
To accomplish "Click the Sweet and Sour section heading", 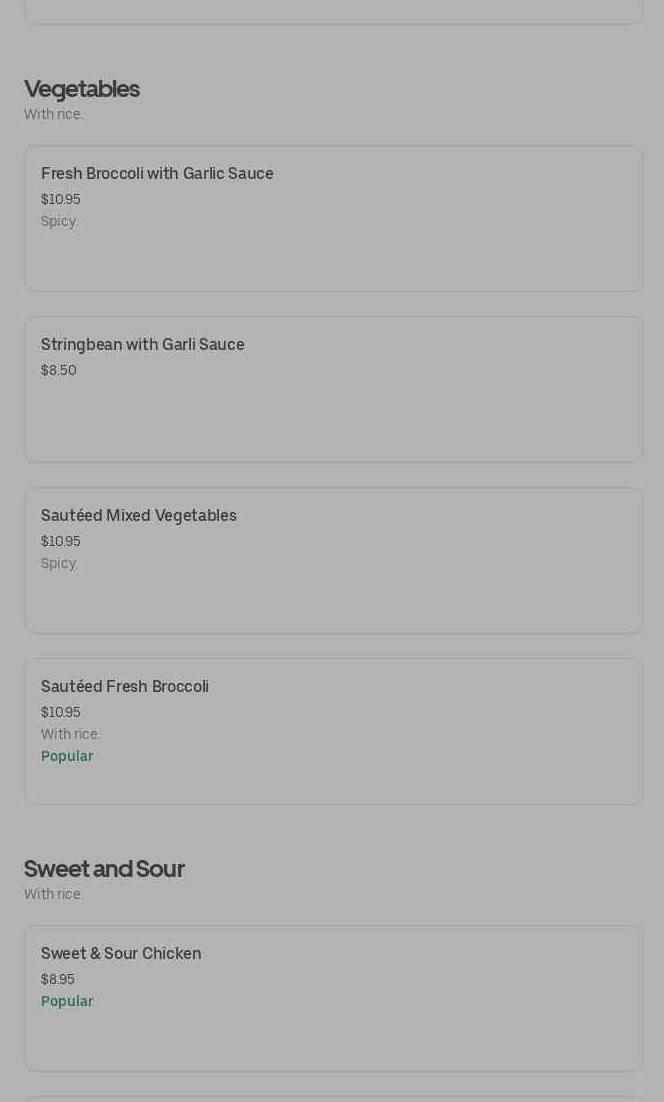I will [x=104, y=869].
